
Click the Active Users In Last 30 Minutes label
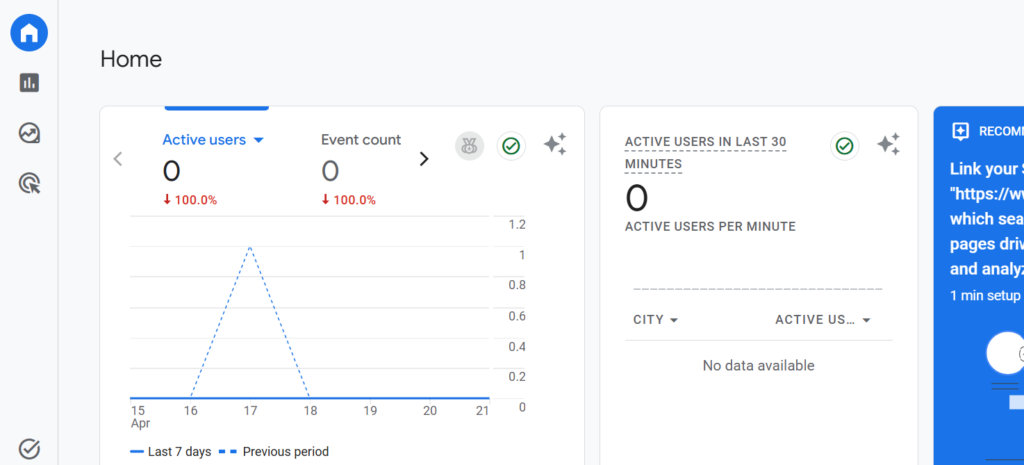coord(704,152)
